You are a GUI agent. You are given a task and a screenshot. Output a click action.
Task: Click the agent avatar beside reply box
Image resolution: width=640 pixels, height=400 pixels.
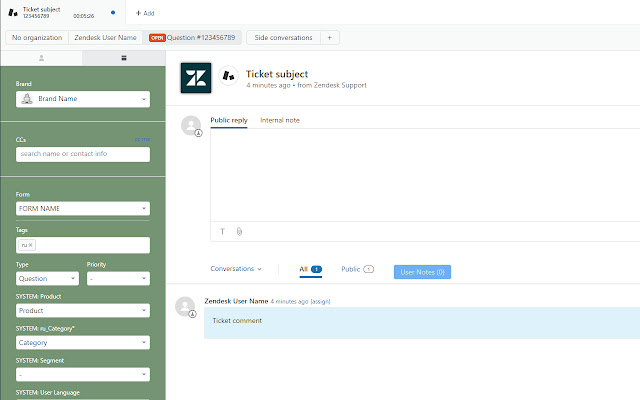click(191, 126)
